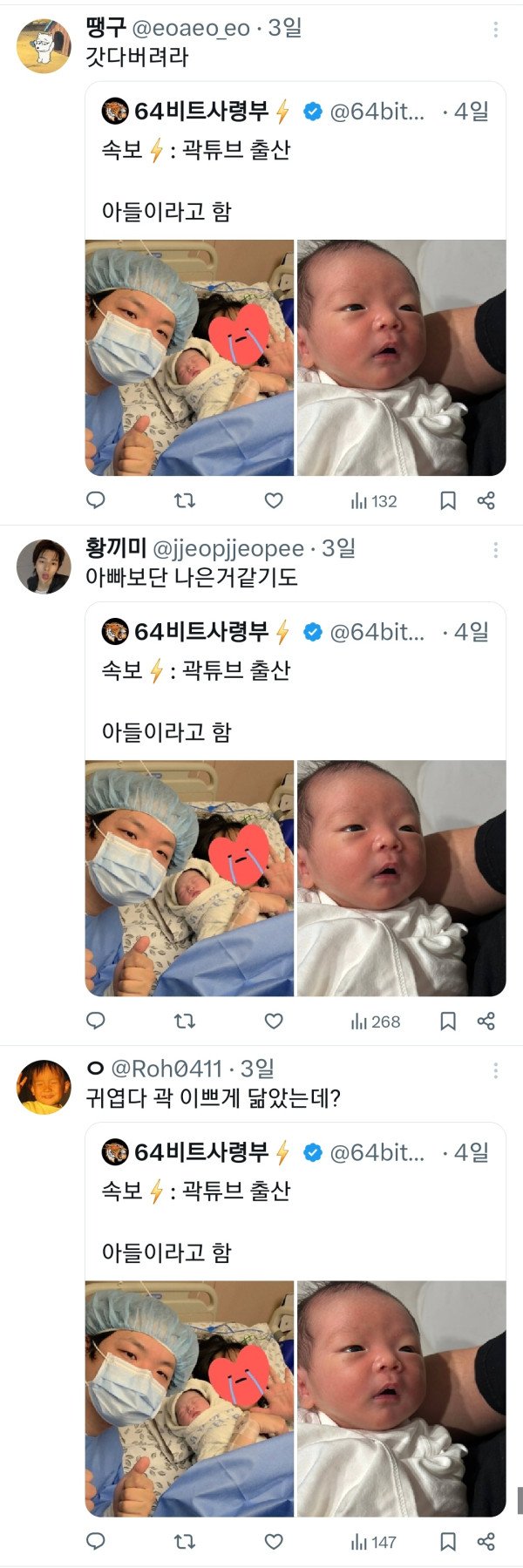Screen dimensions: 523x1568
Task: Open @jjeopjjeopee profile link
Action: point(228,549)
